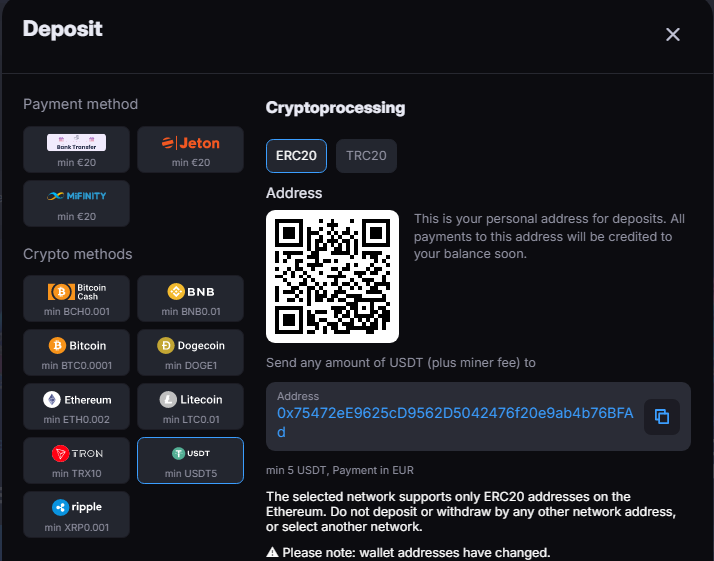The image size is (714, 561).
Task: Select Bitcoin Cash crypto method
Action: (x=77, y=298)
